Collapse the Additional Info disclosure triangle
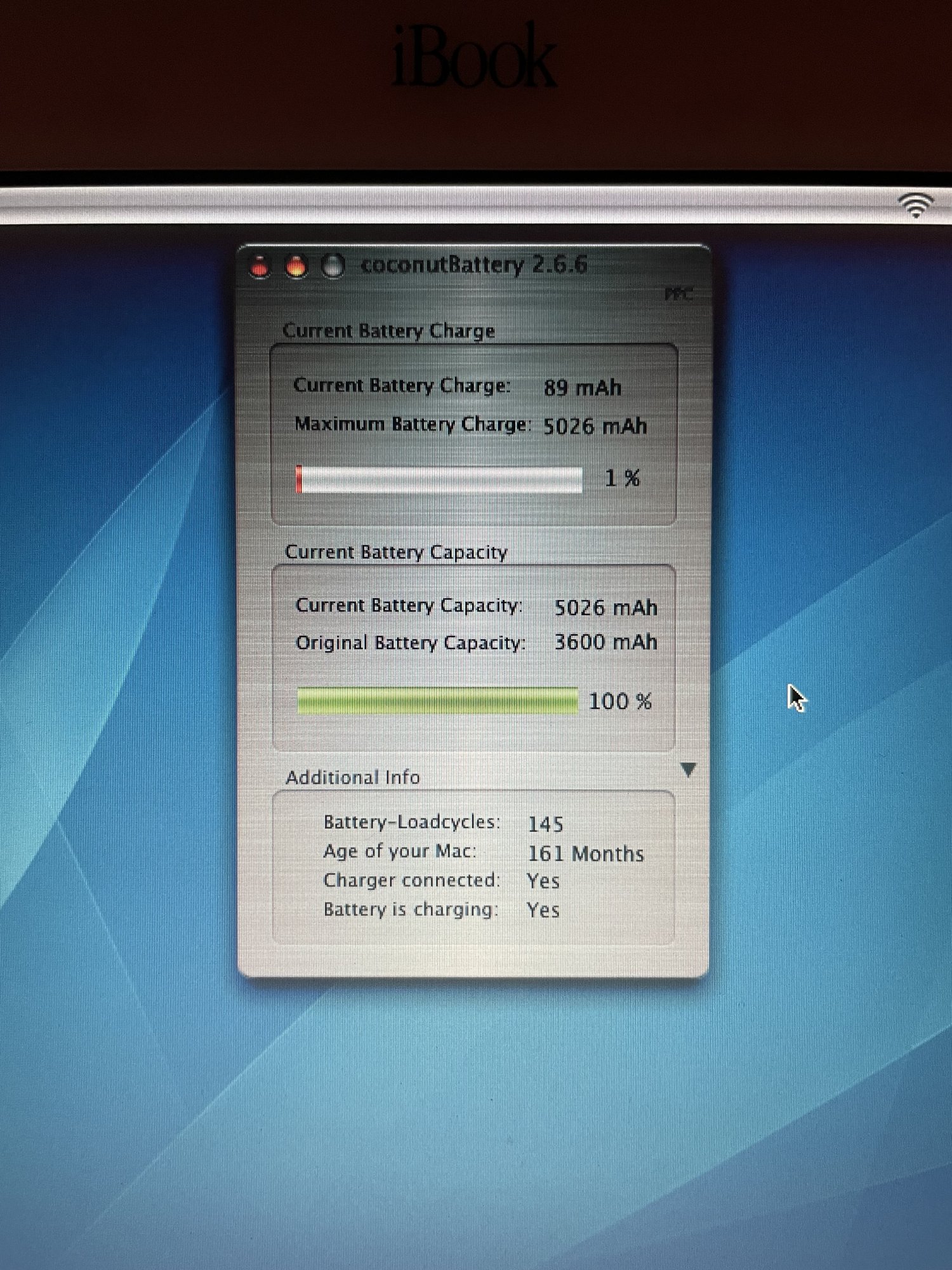Screen dimensions: 952x1270 pos(689,770)
